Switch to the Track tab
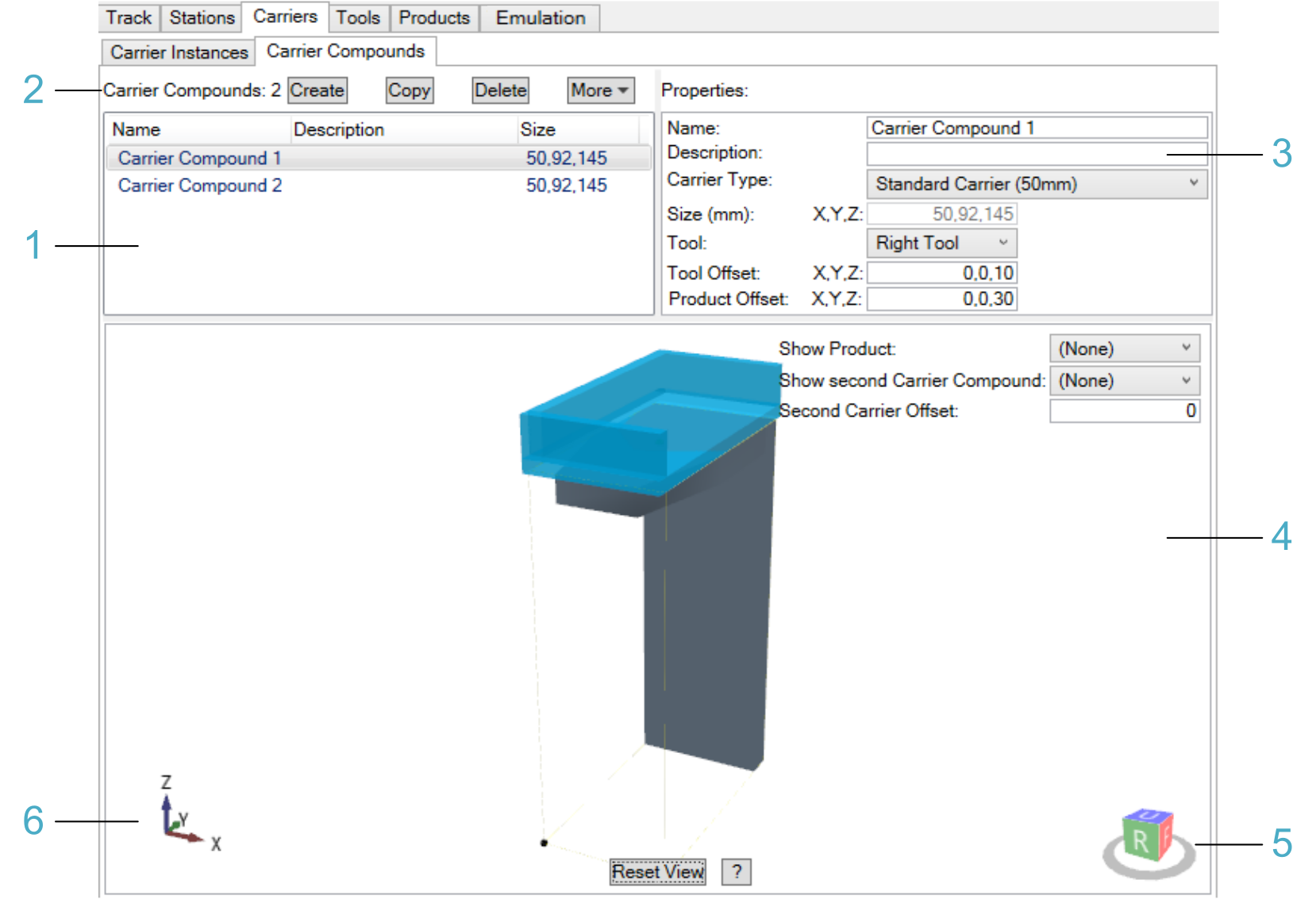Image resolution: width=1316 pixels, height=899 pixels. tap(129, 17)
